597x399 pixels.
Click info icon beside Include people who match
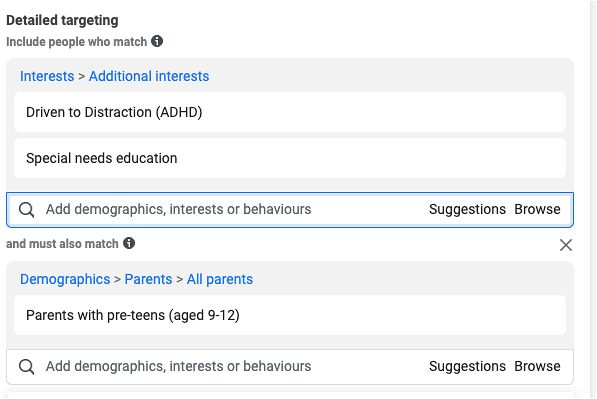(157, 41)
